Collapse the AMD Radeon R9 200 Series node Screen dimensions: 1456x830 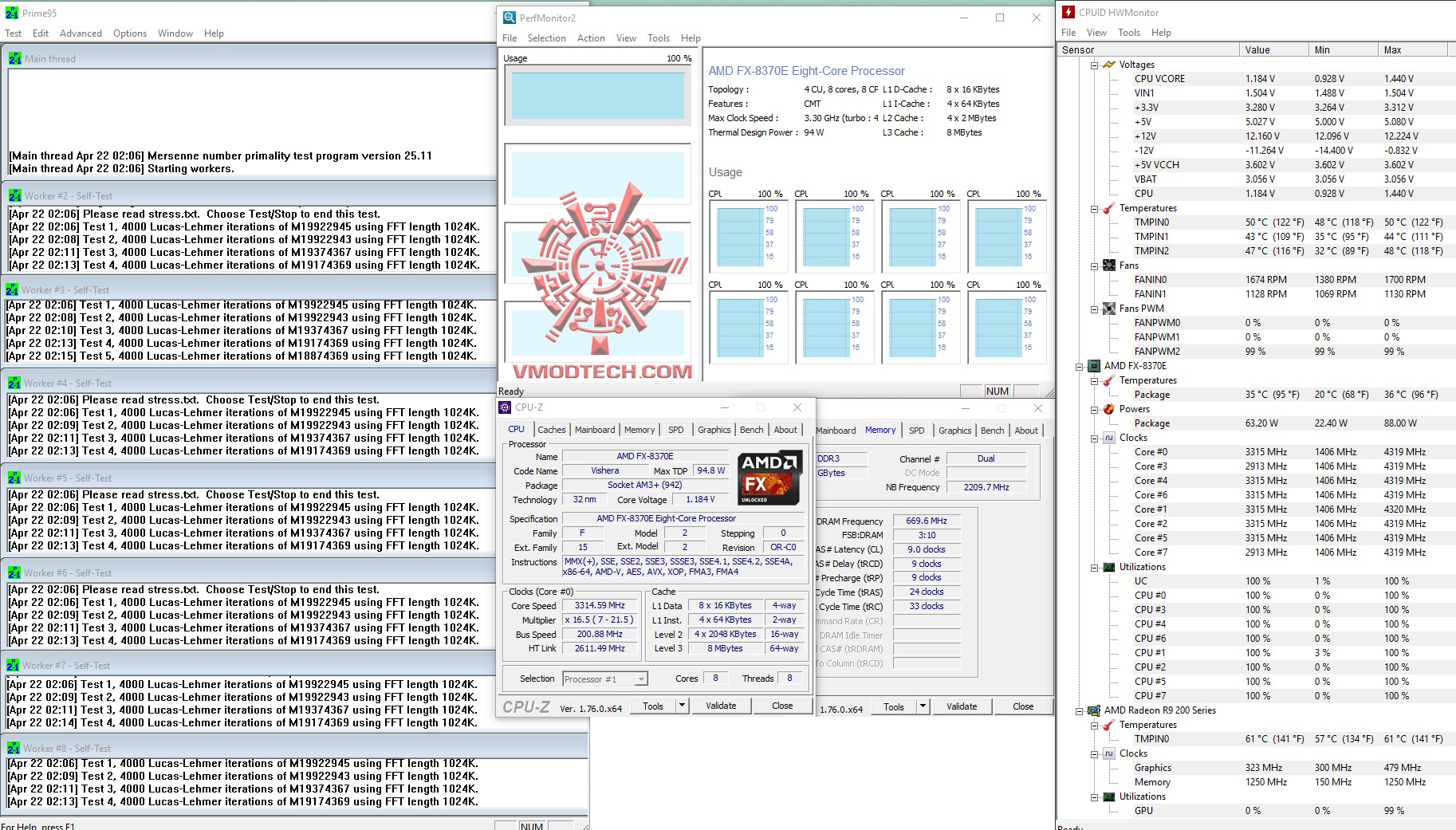(1080, 710)
